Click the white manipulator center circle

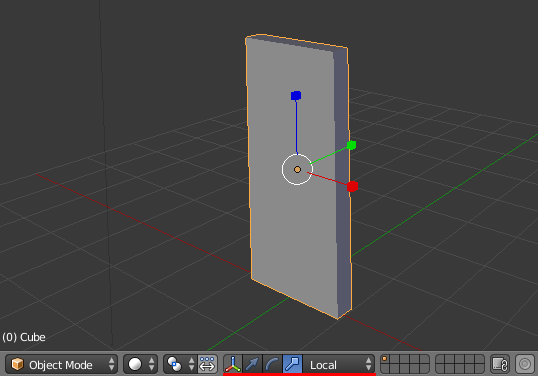click(x=297, y=169)
